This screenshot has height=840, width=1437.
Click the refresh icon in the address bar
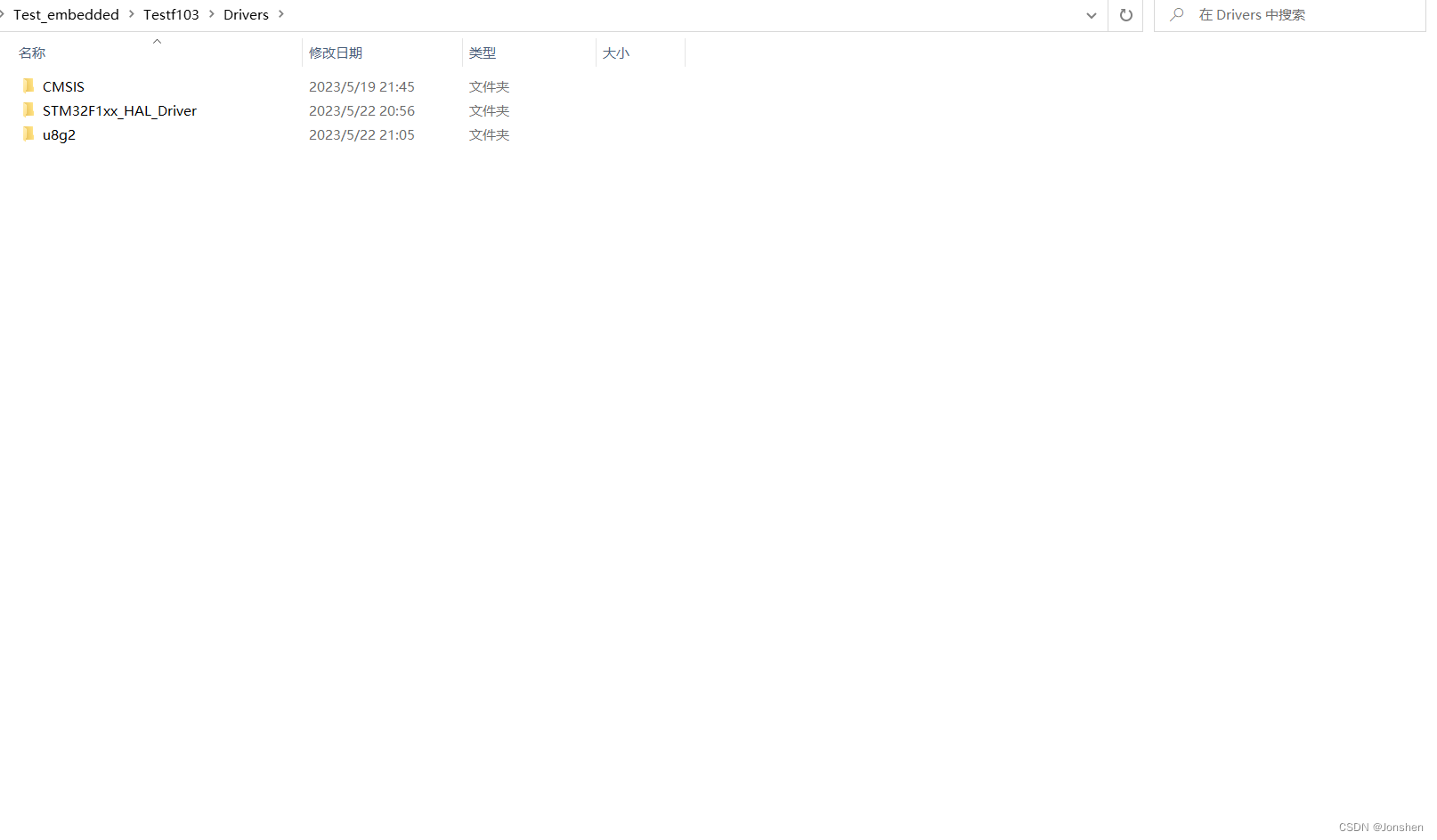pos(1124,15)
